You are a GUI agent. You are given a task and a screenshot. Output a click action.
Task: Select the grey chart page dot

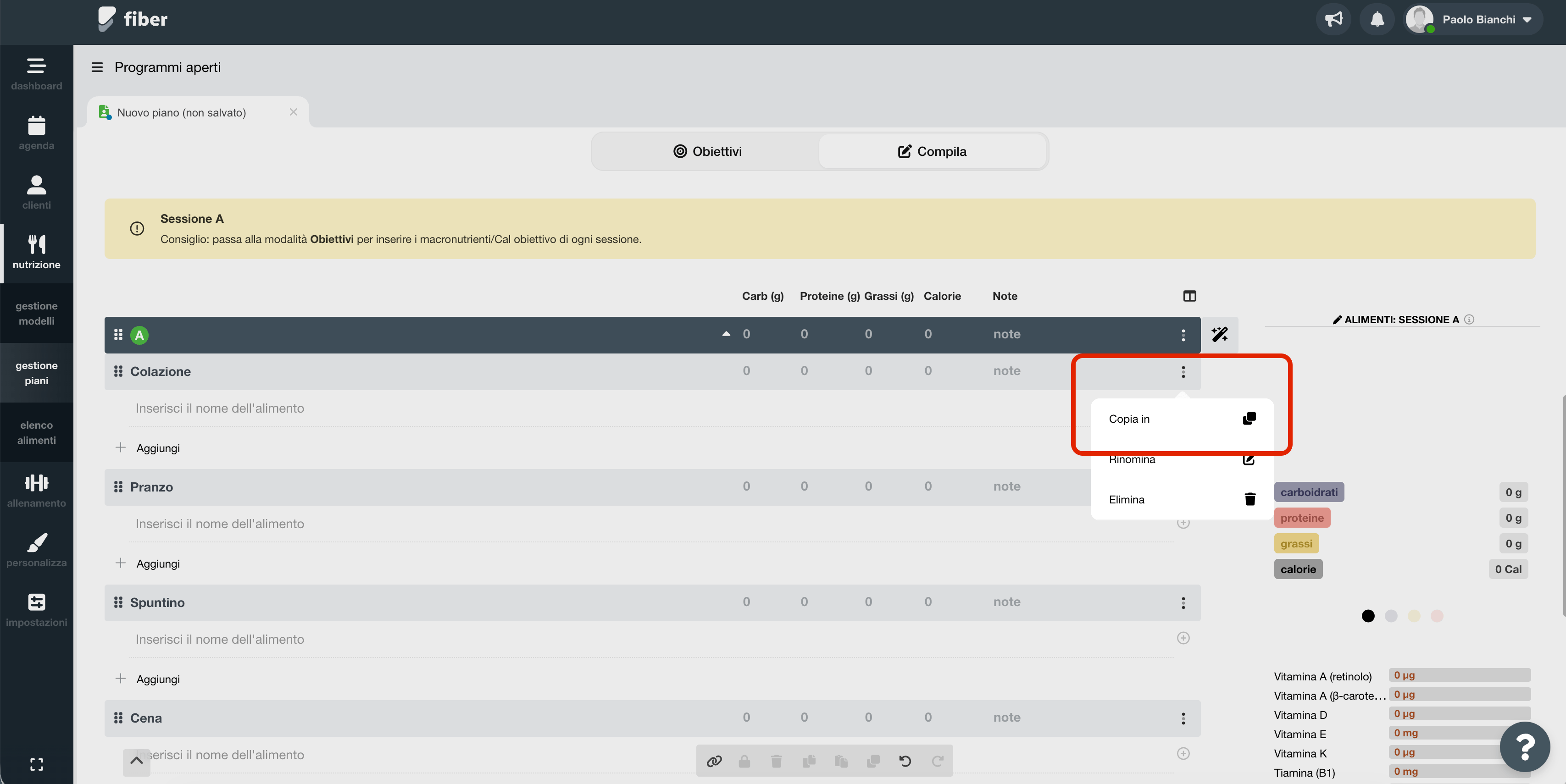tap(1391, 616)
